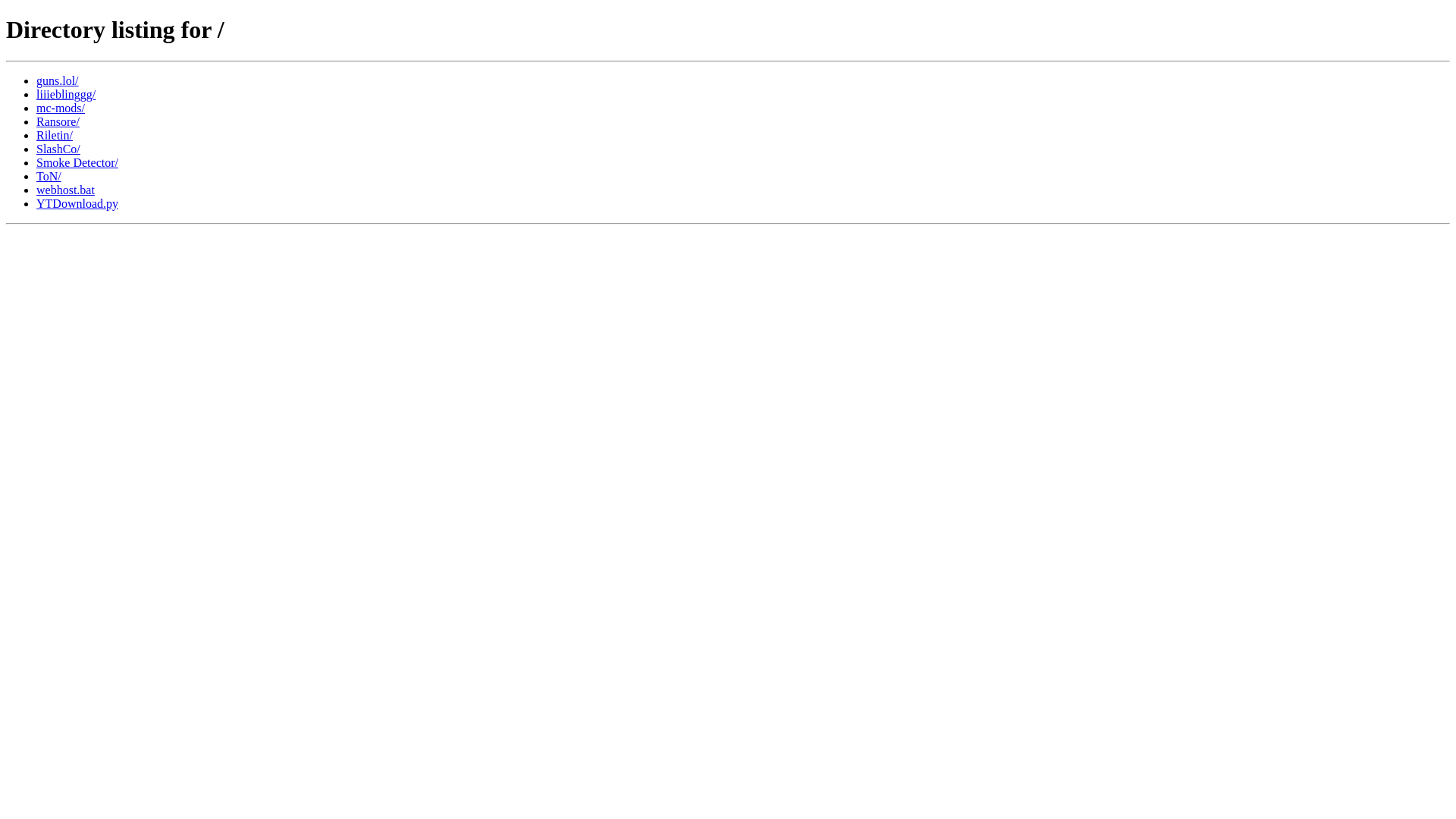Enter the Riletin/ directory
Screen dimensions: 1456x819
tap(55, 136)
